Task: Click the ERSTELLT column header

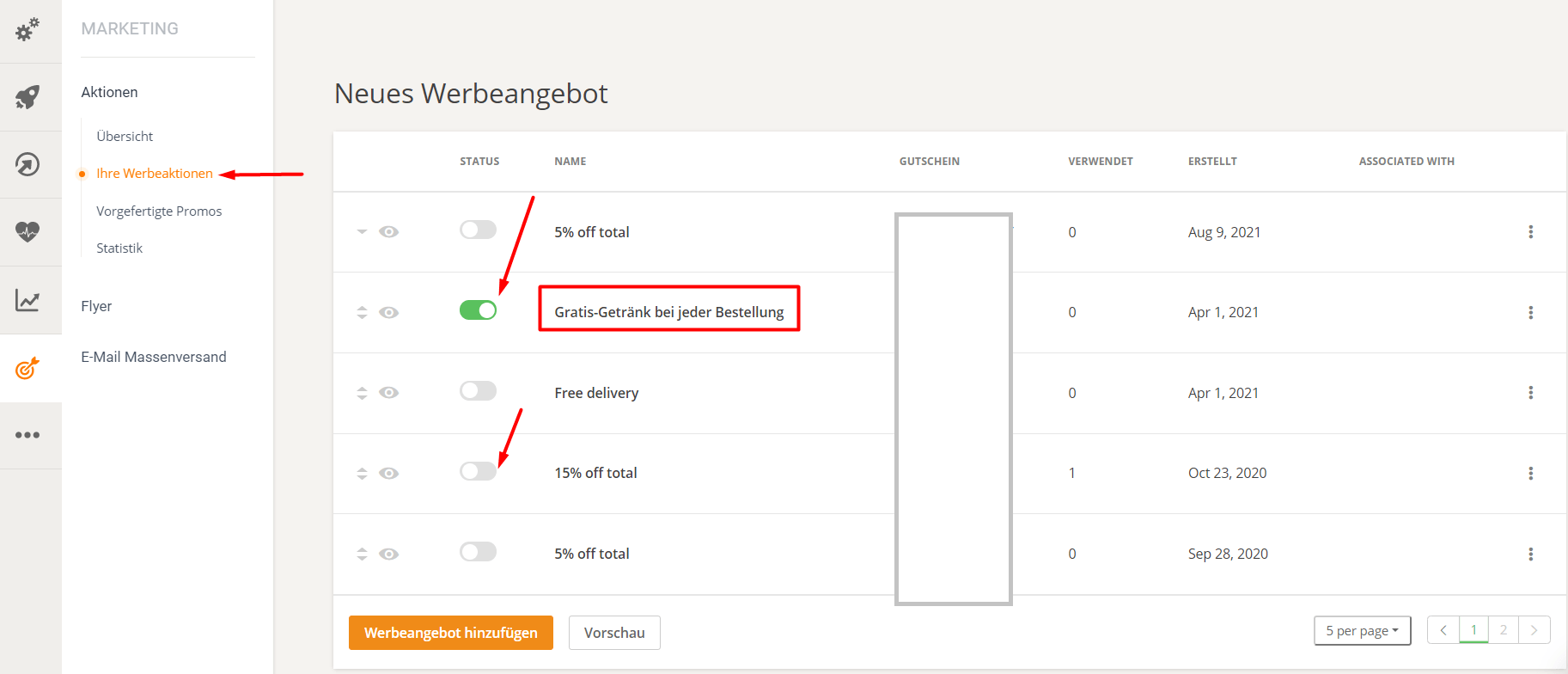Action: [x=1212, y=162]
